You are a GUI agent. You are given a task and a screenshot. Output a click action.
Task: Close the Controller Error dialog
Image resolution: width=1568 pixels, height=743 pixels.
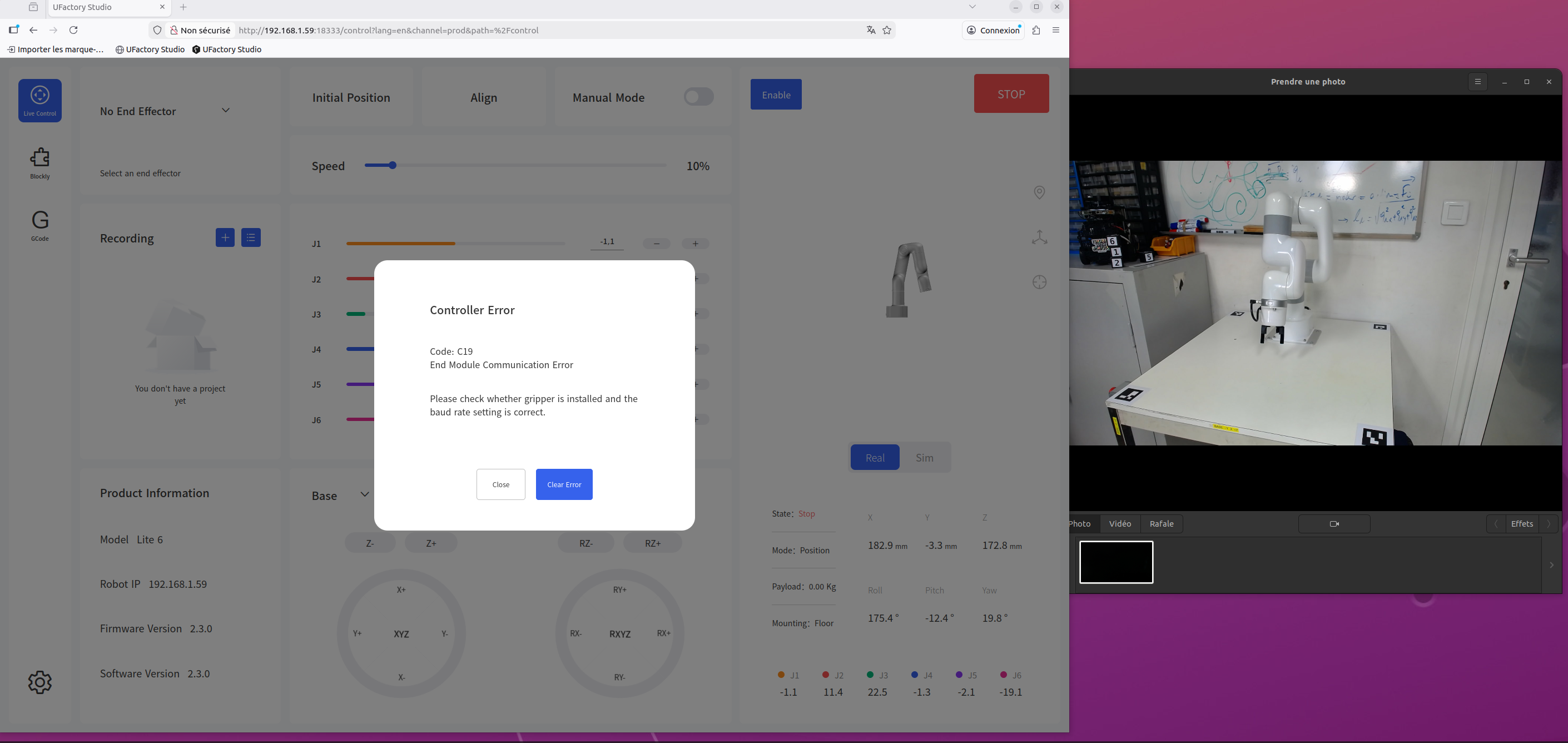pos(500,484)
